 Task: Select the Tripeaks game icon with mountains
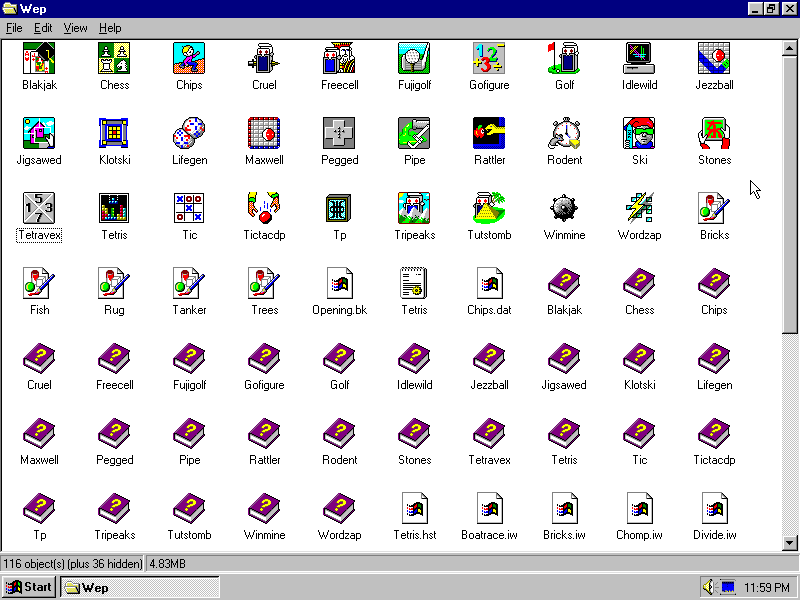pos(414,208)
